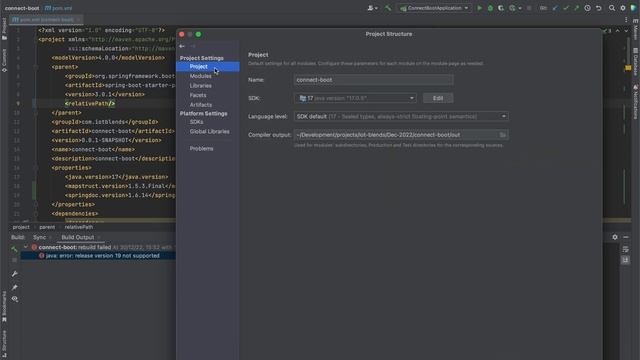Open the Notifications tool window stripe
Viewport: 640px width, 360px height.
pos(636,102)
